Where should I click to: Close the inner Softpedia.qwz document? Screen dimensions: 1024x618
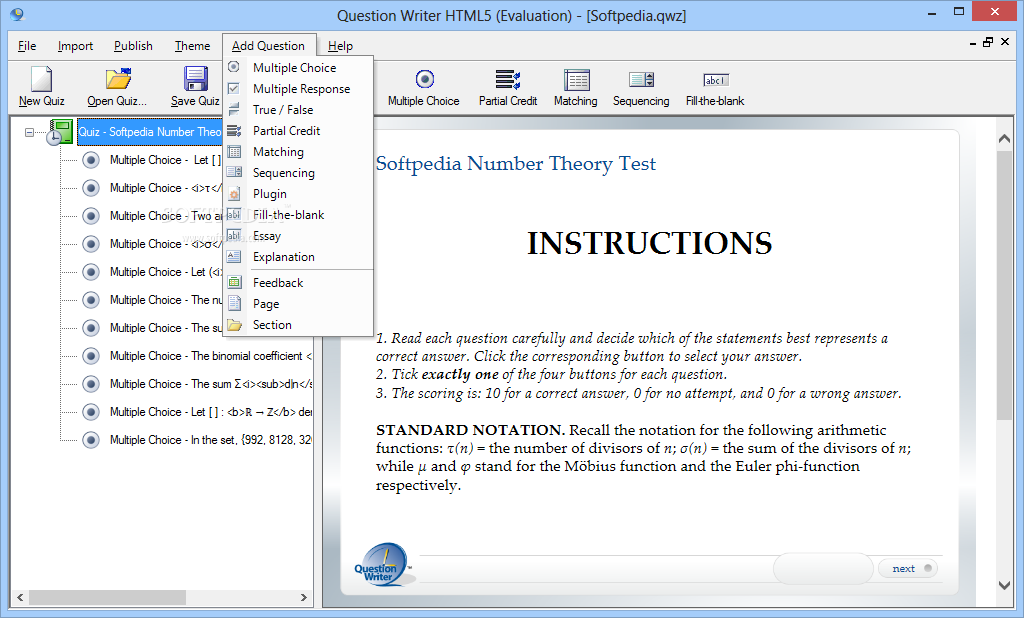point(1005,42)
